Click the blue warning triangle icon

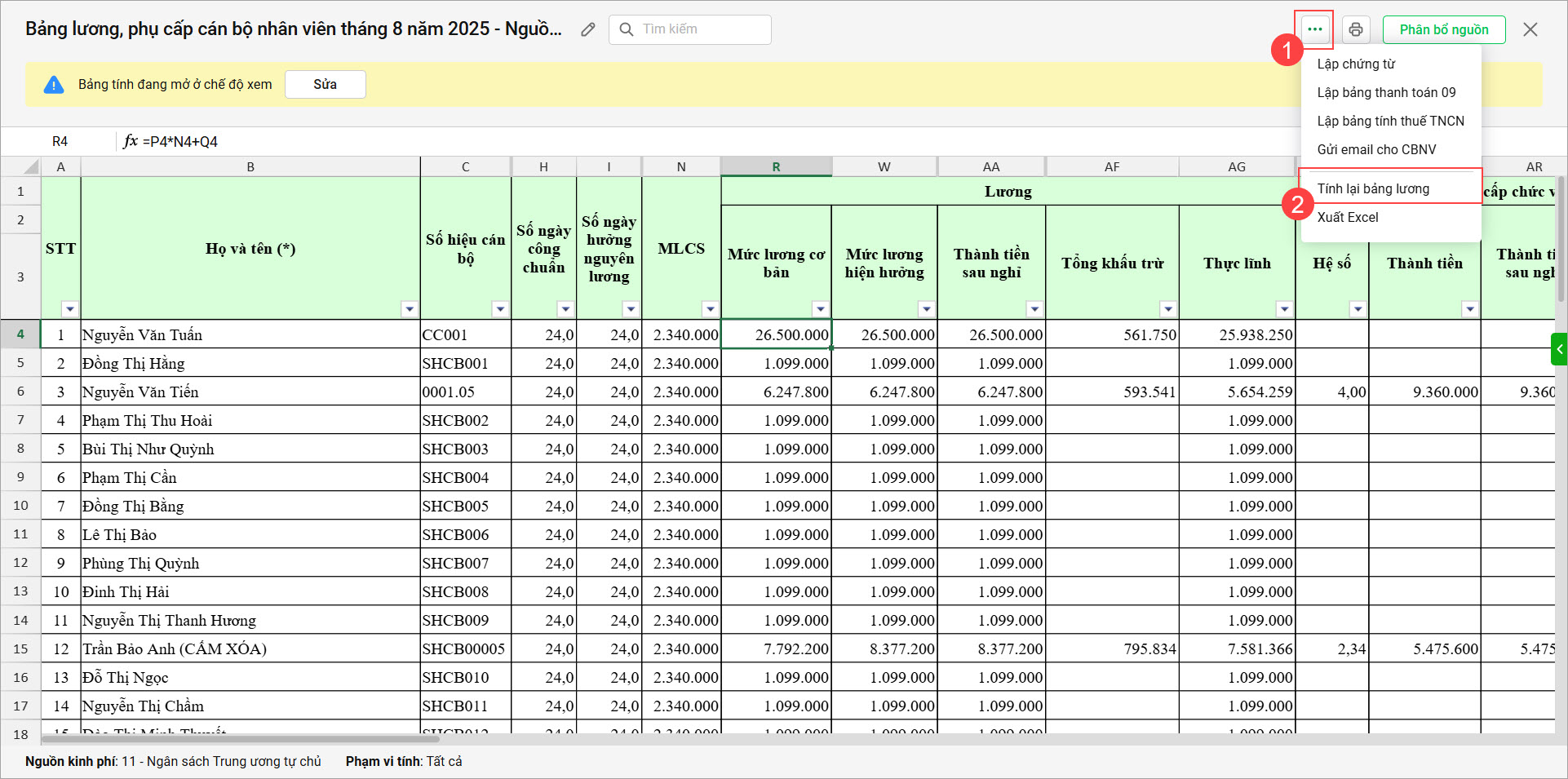point(54,85)
